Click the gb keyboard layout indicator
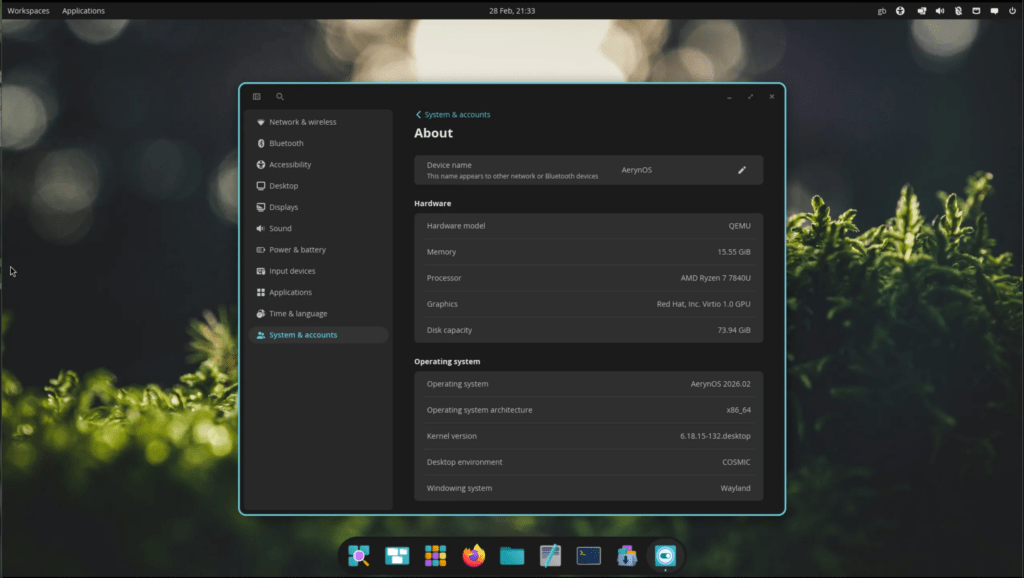 (881, 10)
